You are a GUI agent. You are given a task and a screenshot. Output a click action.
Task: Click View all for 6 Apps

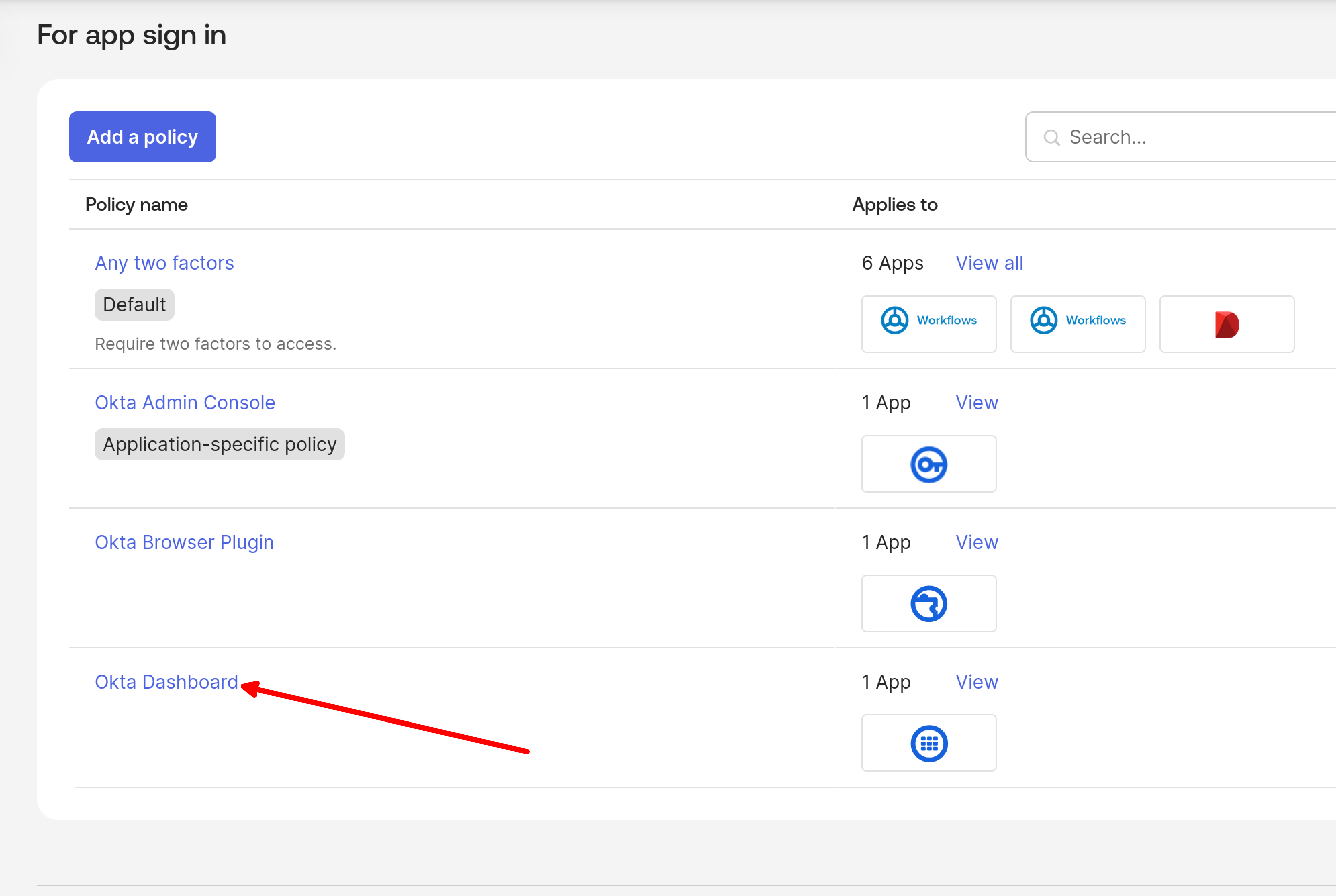[x=989, y=263]
